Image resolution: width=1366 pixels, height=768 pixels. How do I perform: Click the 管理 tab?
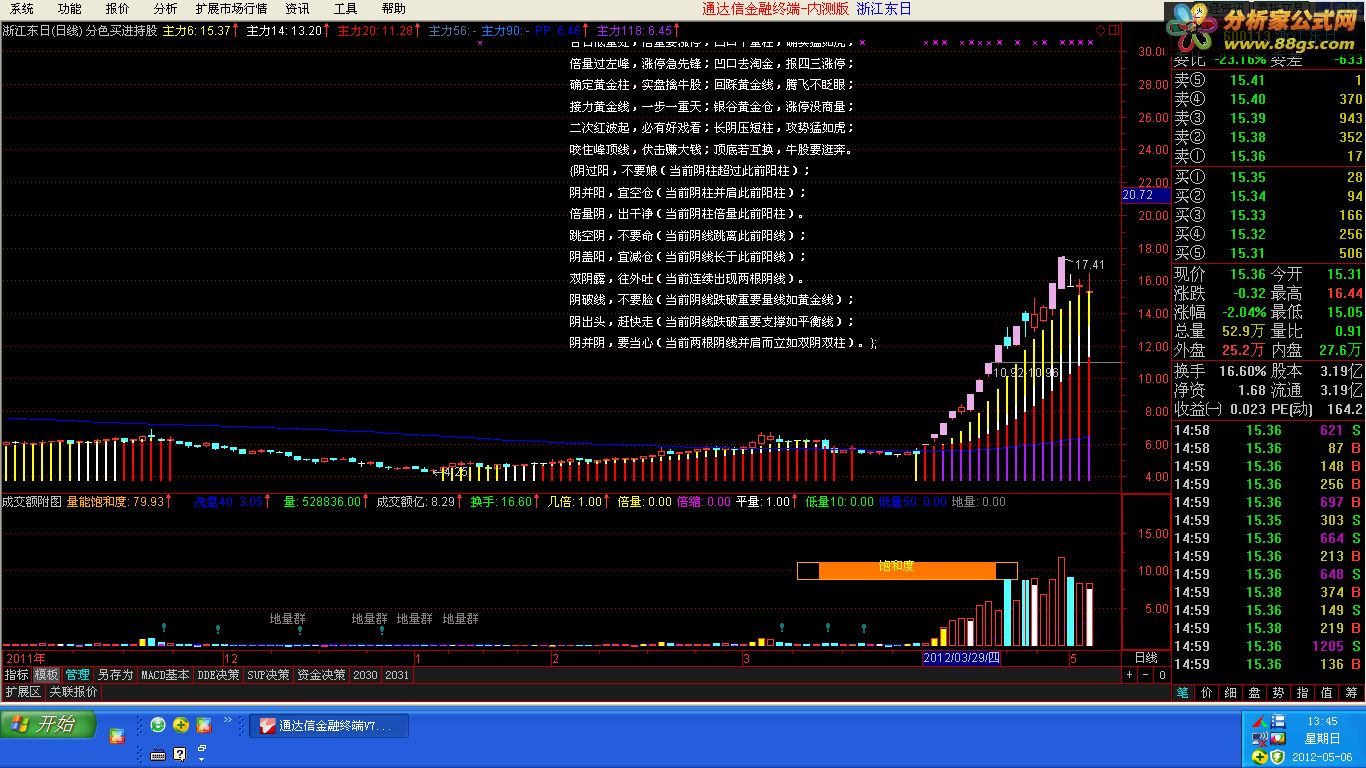(x=77, y=675)
